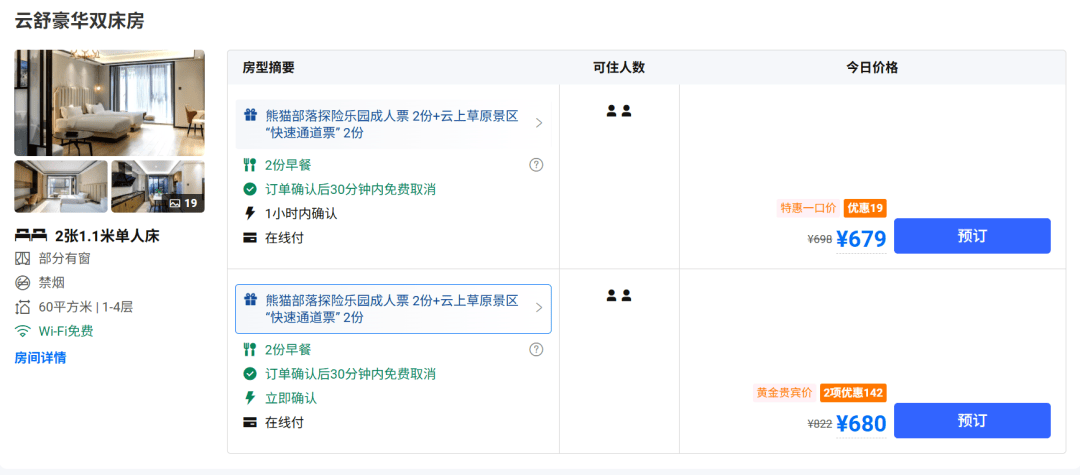
Task: Open breakfast help icon in first offer
Action: pos(536,165)
